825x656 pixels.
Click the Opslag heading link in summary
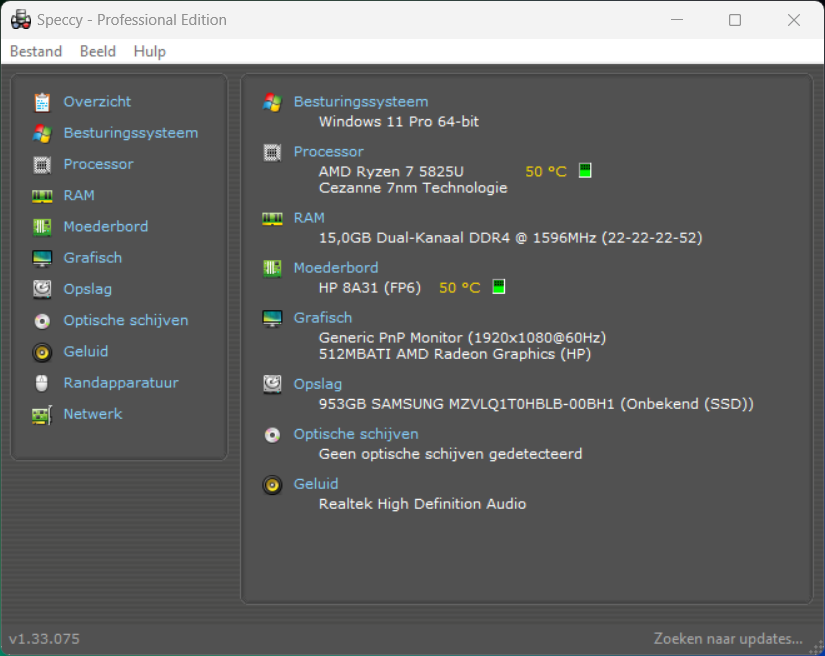point(317,384)
